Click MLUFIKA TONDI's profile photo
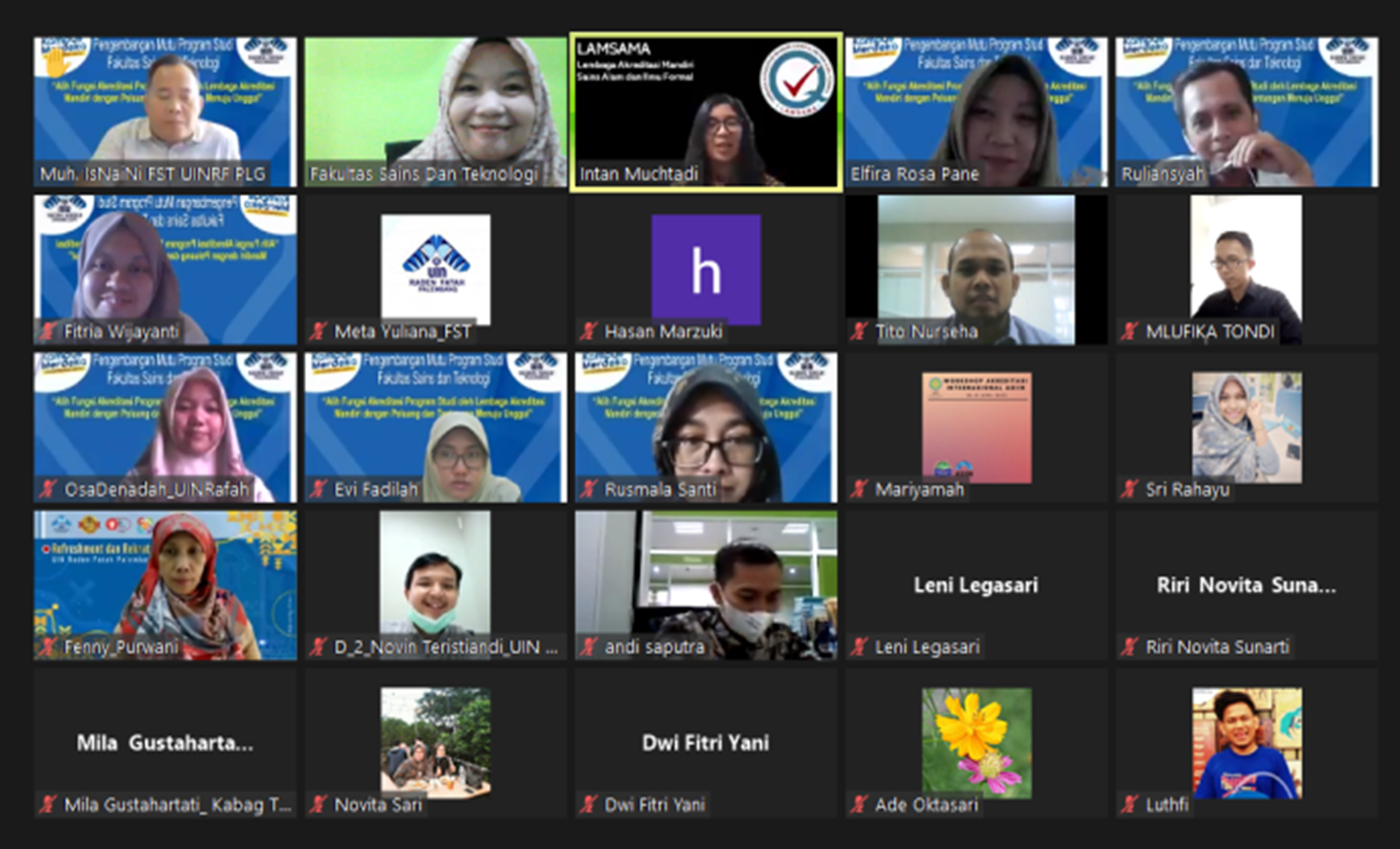 [1247, 270]
